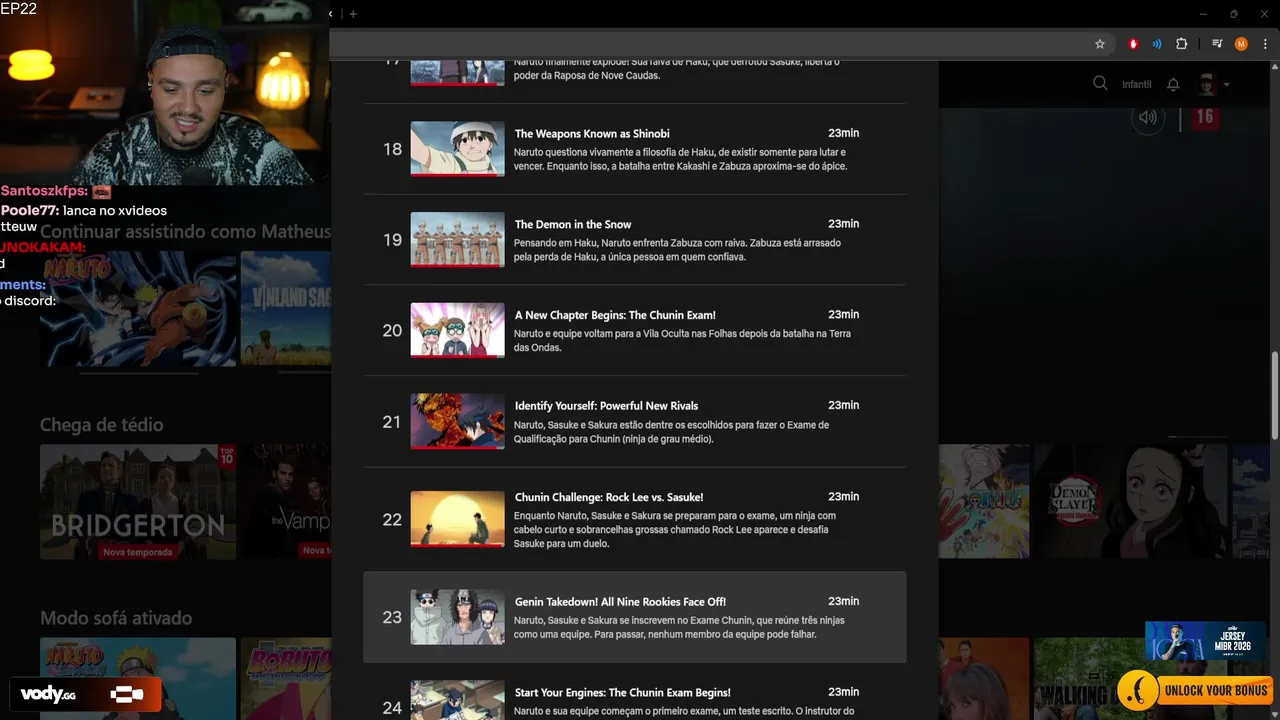
Task: Play episode 23 thumbnail
Action: coord(457,617)
